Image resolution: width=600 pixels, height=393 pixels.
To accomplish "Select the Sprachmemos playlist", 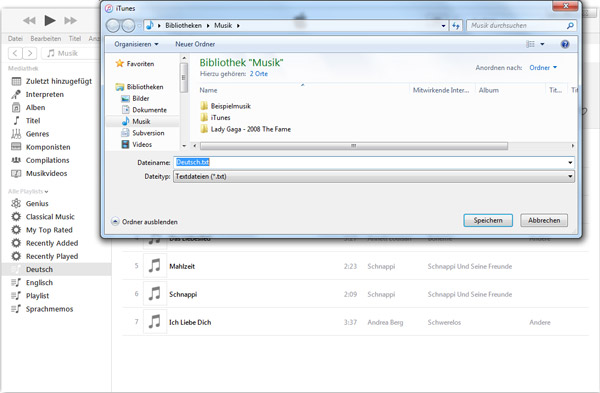I will point(49,309).
